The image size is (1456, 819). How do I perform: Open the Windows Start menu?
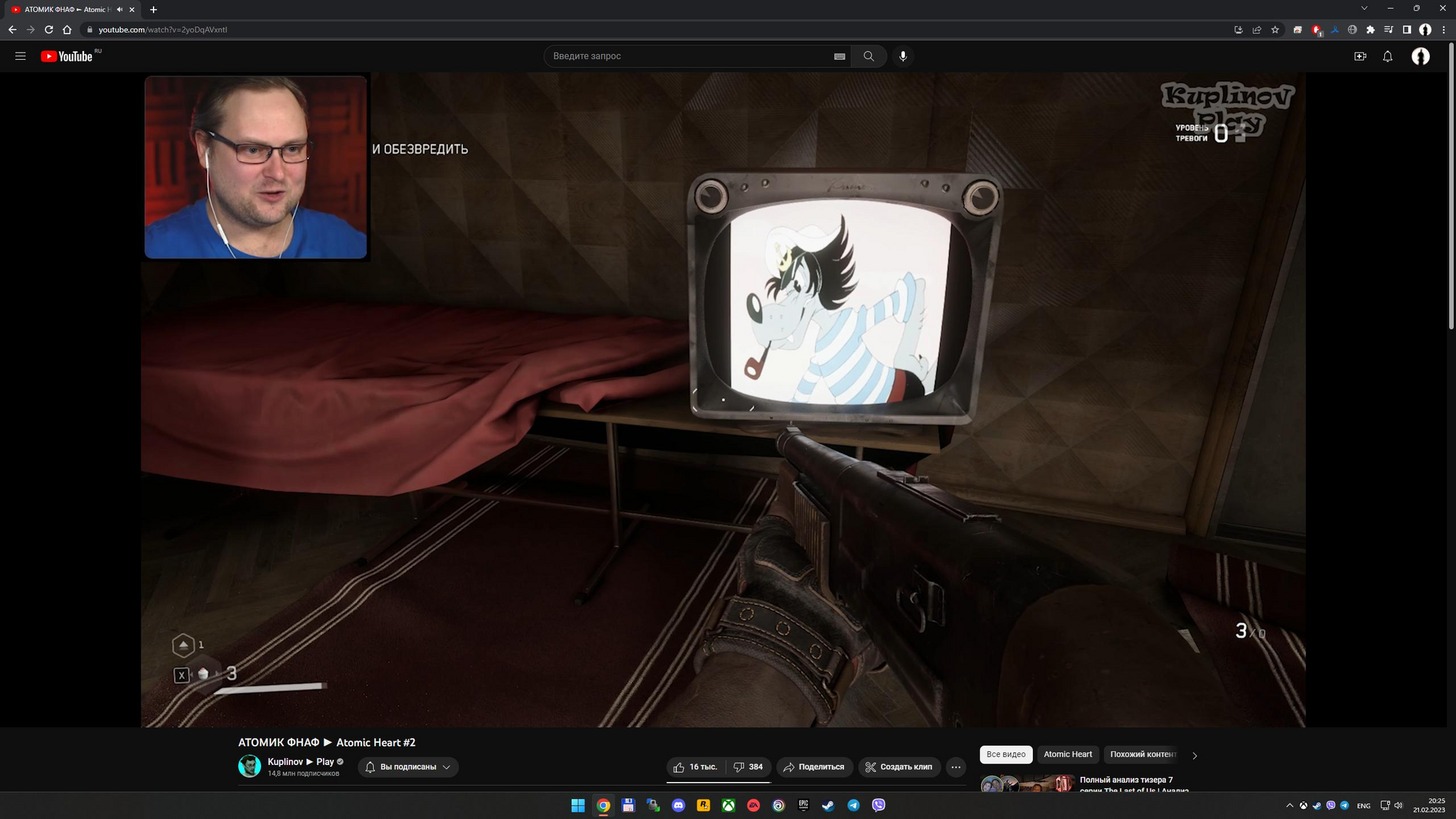point(578,805)
